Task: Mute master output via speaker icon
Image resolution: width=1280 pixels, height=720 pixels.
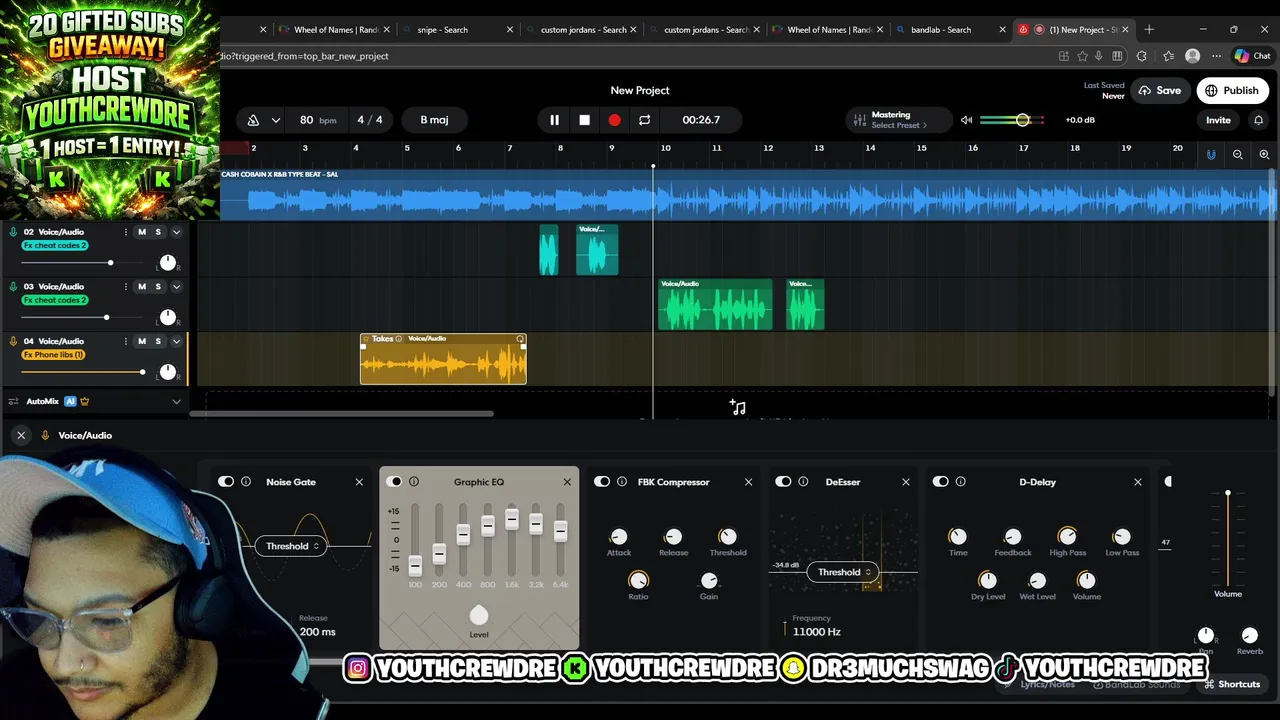Action: [x=966, y=120]
